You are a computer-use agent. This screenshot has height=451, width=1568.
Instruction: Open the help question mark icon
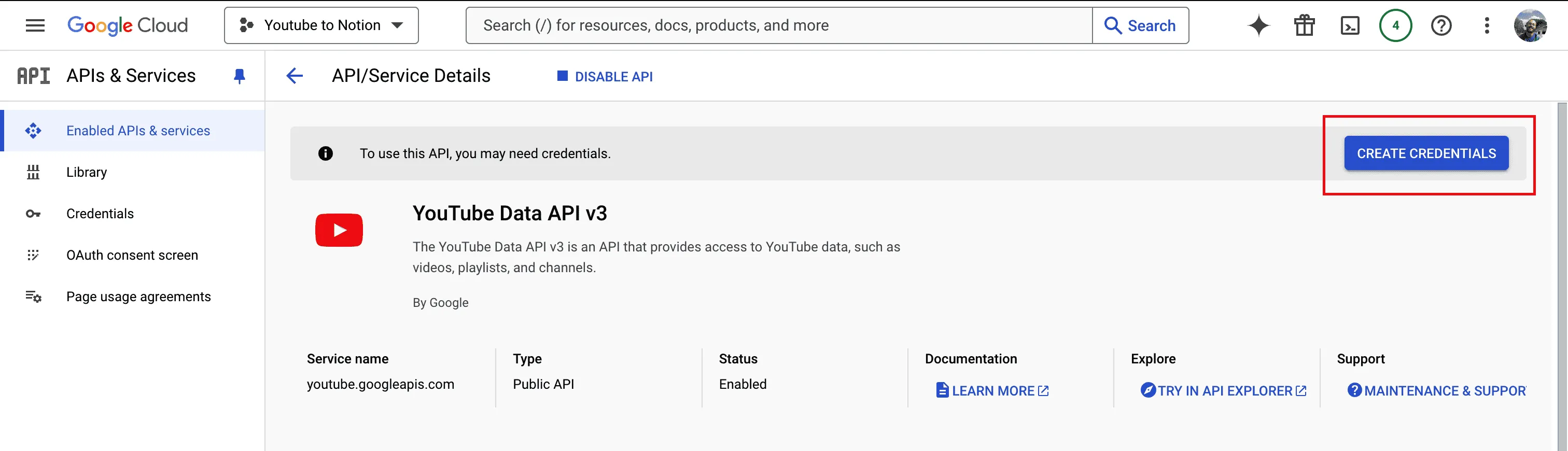[x=1441, y=25]
